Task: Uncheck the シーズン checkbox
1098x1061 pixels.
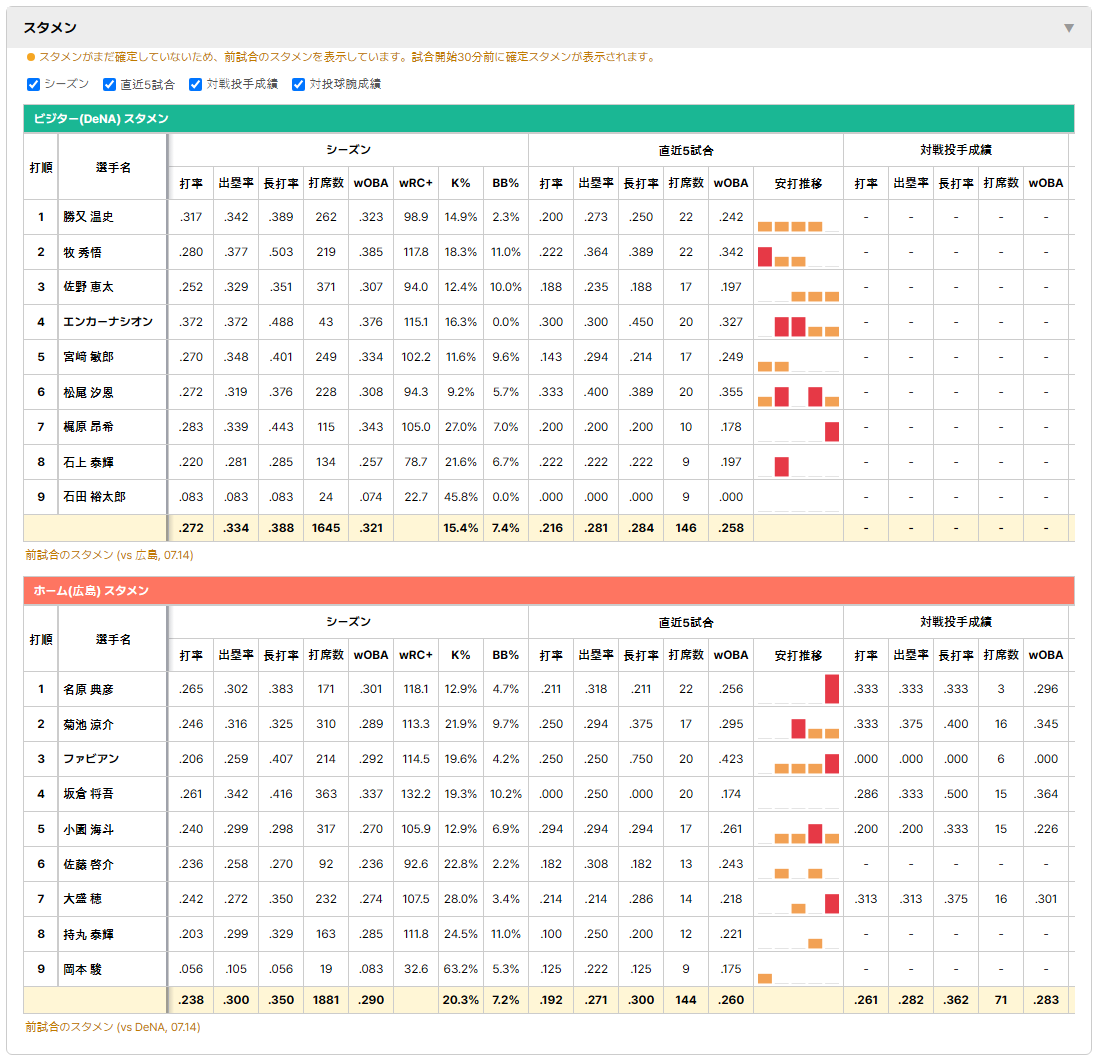Action: tap(34, 84)
